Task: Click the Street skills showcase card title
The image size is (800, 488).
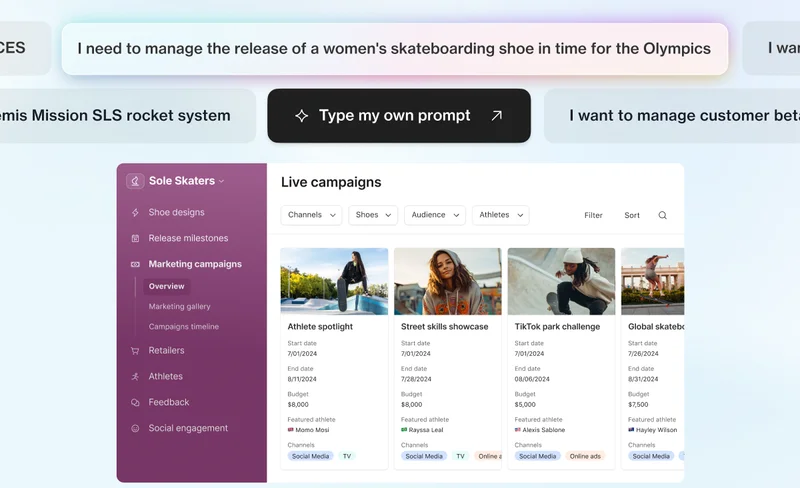Action: pos(444,327)
